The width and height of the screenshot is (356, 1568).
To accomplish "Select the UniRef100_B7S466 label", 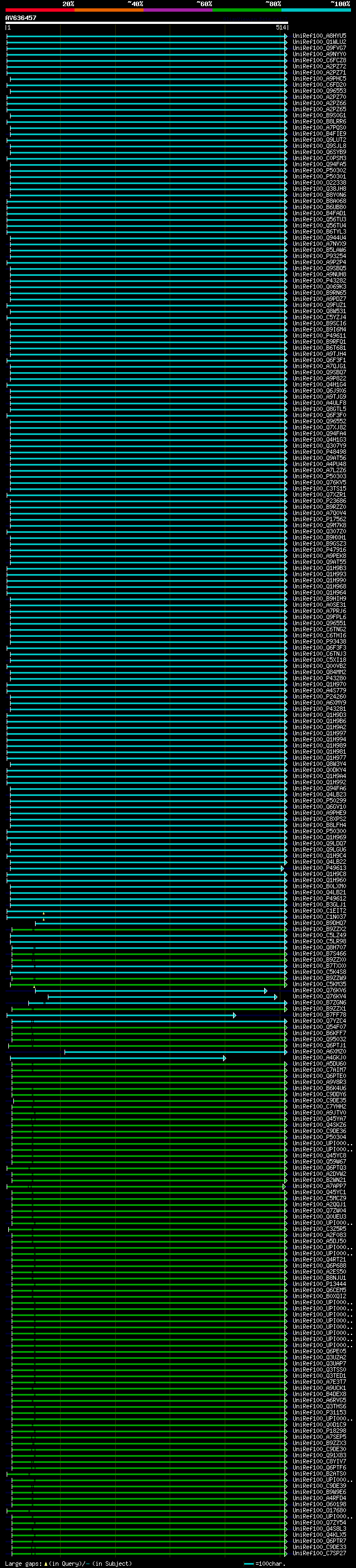I will click(319, 953).
